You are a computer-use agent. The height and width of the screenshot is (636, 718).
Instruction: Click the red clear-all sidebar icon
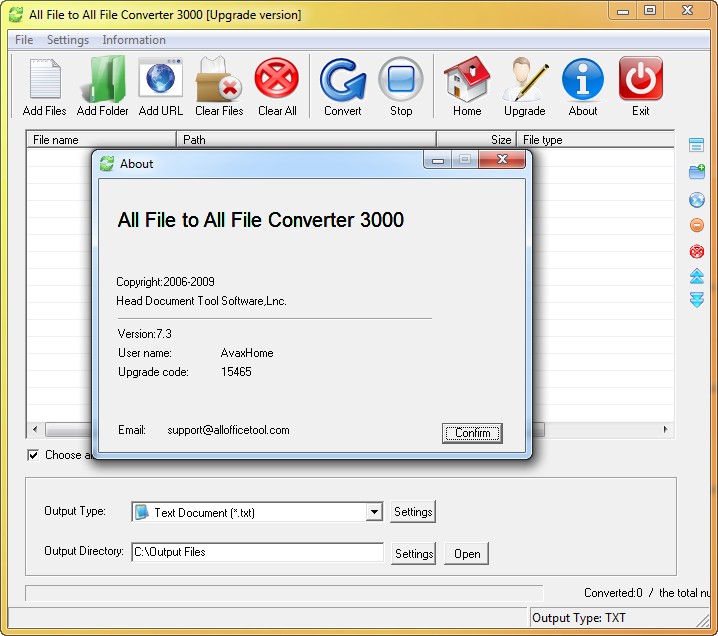696,251
